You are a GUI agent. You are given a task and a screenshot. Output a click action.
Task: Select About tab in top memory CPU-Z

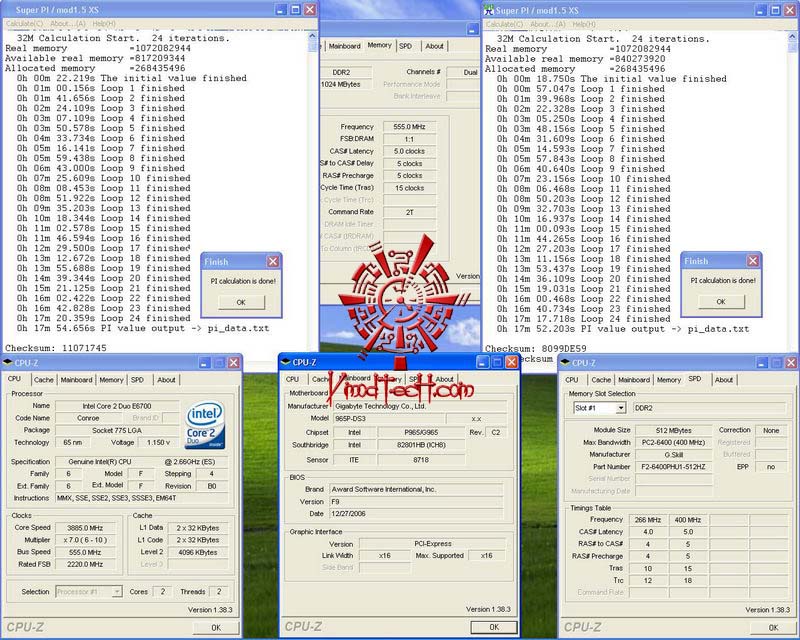435,46
